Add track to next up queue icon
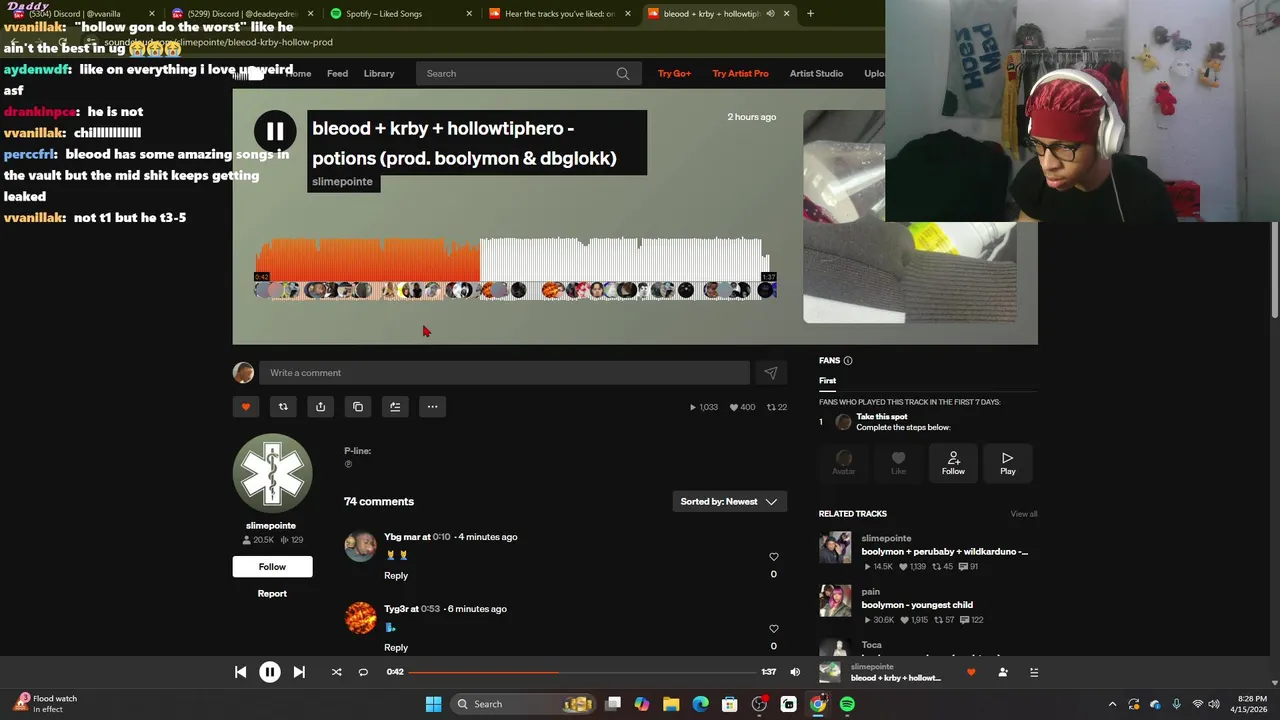Viewport: 1280px width, 720px height. coord(395,407)
